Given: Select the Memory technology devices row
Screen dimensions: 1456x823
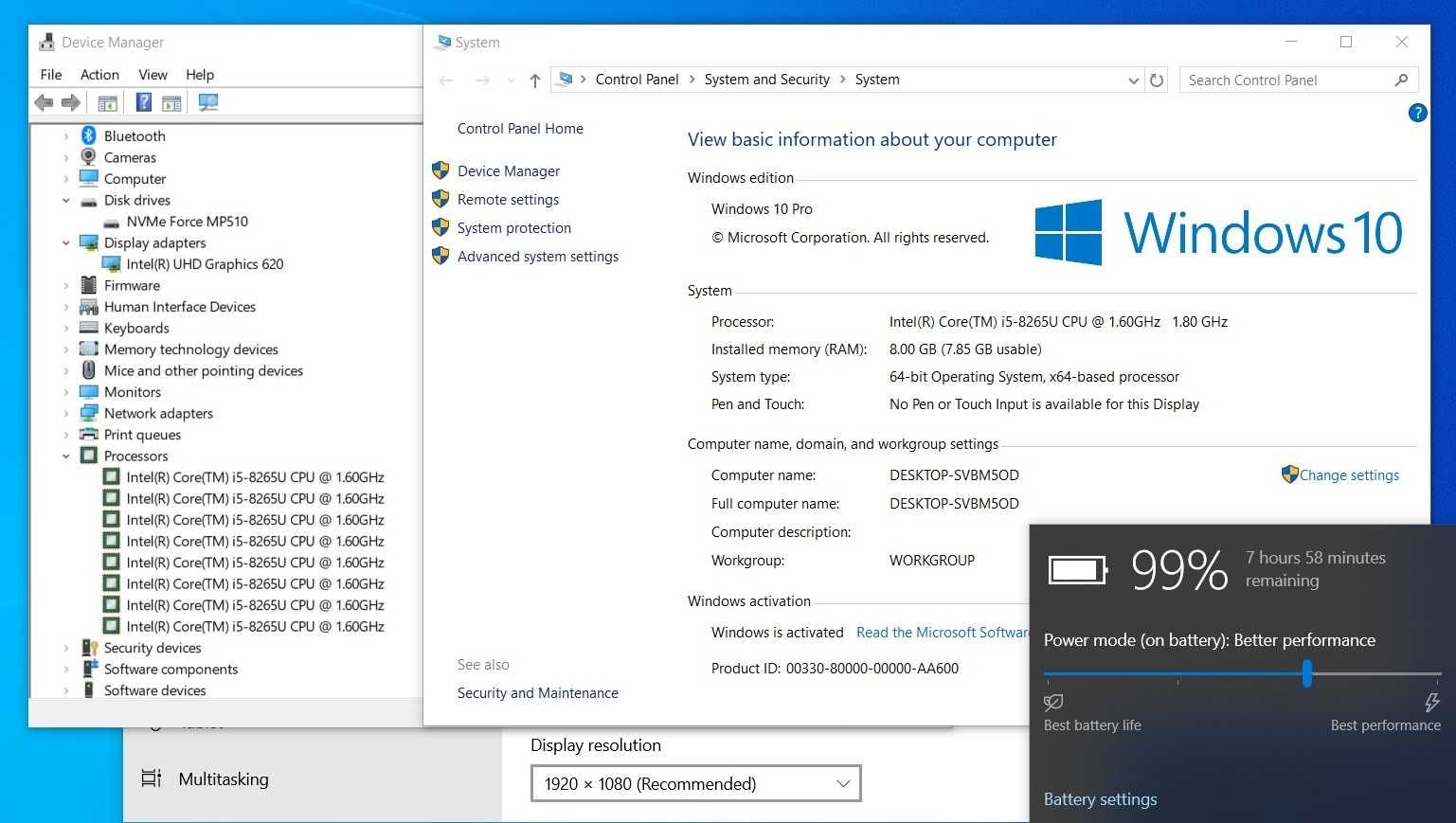Looking at the screenshot, I should tap(191, 349).
